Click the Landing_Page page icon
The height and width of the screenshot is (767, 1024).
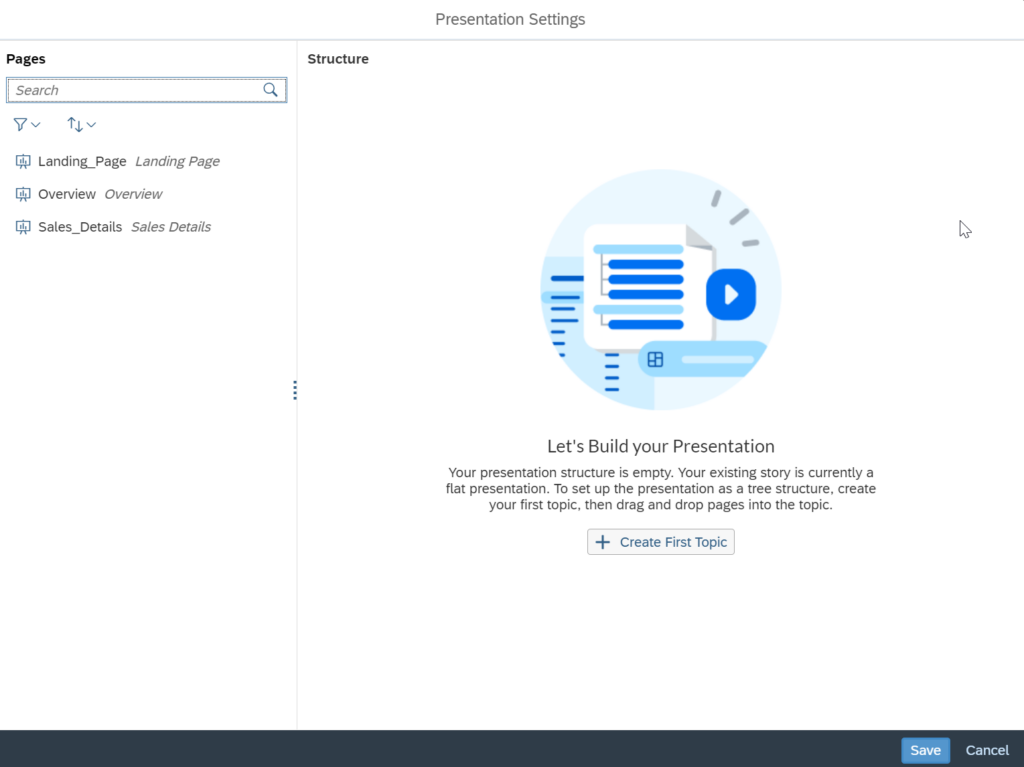[23, 161]
